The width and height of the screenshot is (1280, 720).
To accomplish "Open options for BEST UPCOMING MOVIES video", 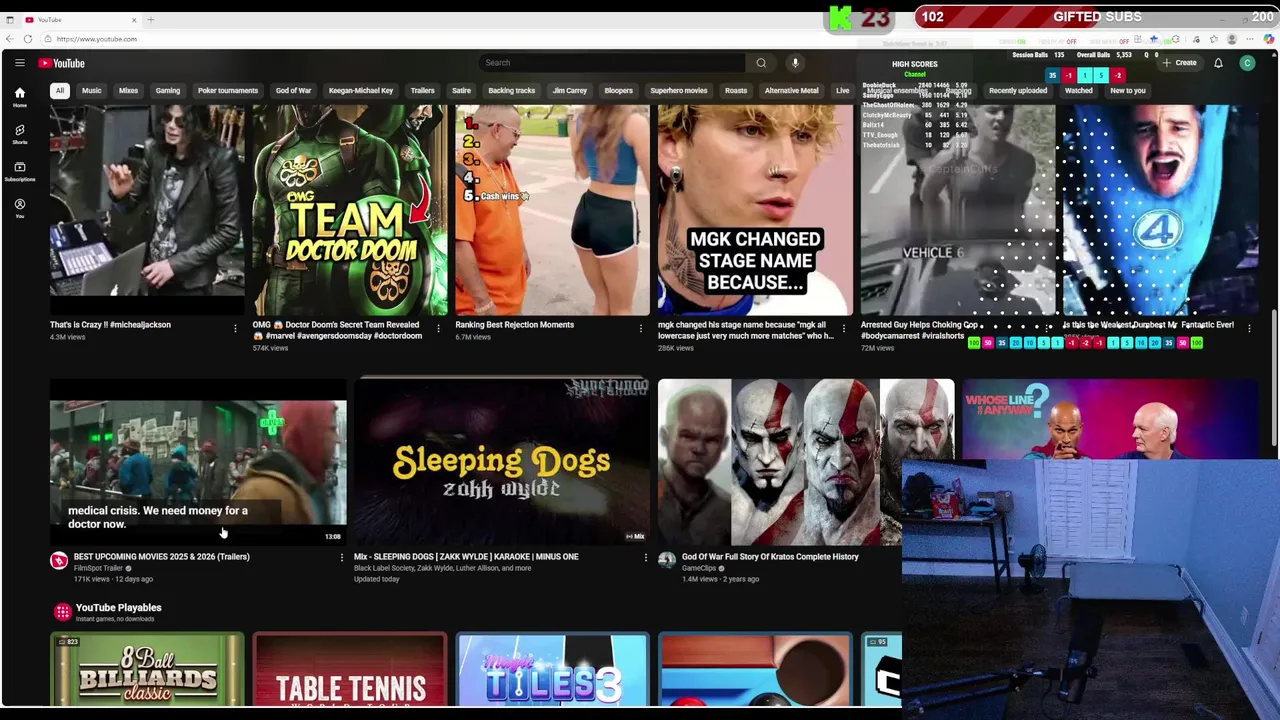I will point(341,558).
